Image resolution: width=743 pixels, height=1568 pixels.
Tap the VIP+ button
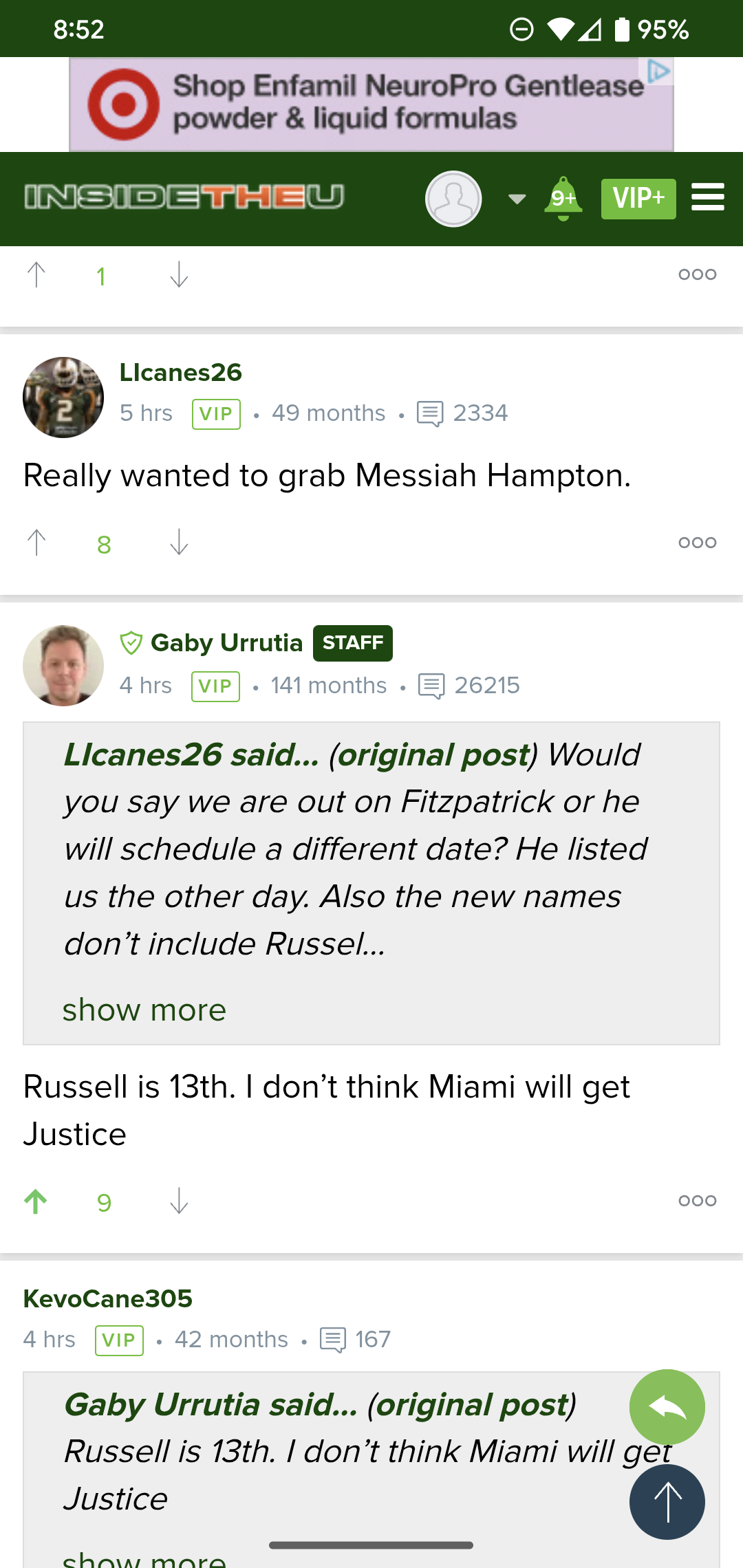[x=638, y=199]
